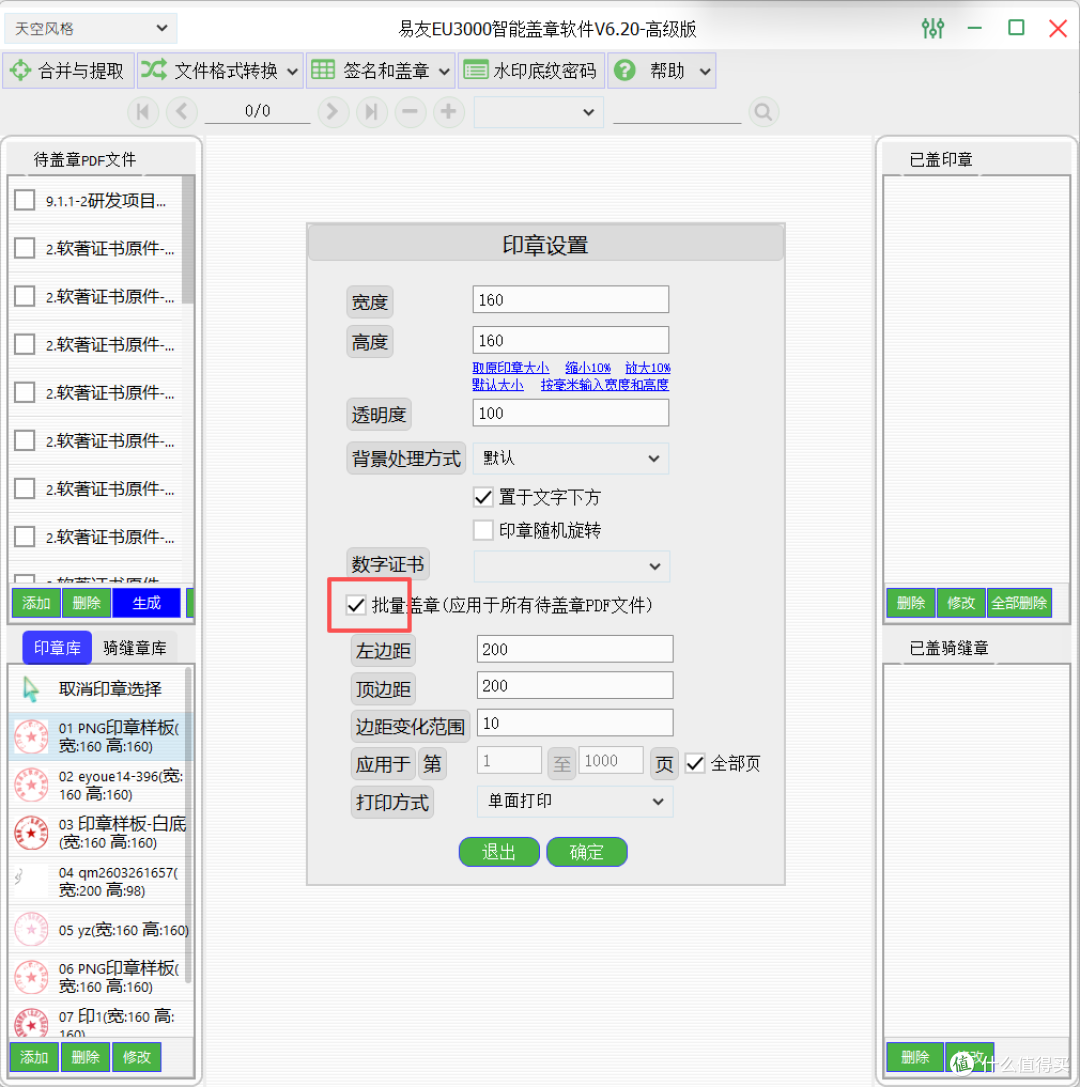Viewport: 1080px width, 1087px height.
Task: Click the 边距变化范围 input field
Action: tap(575, 722)
